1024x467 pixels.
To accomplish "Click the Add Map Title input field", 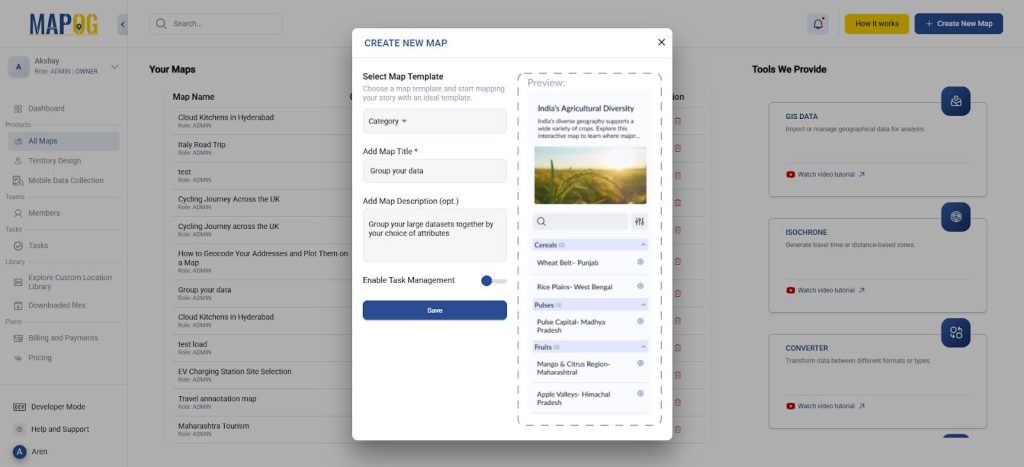I will 434,171.
